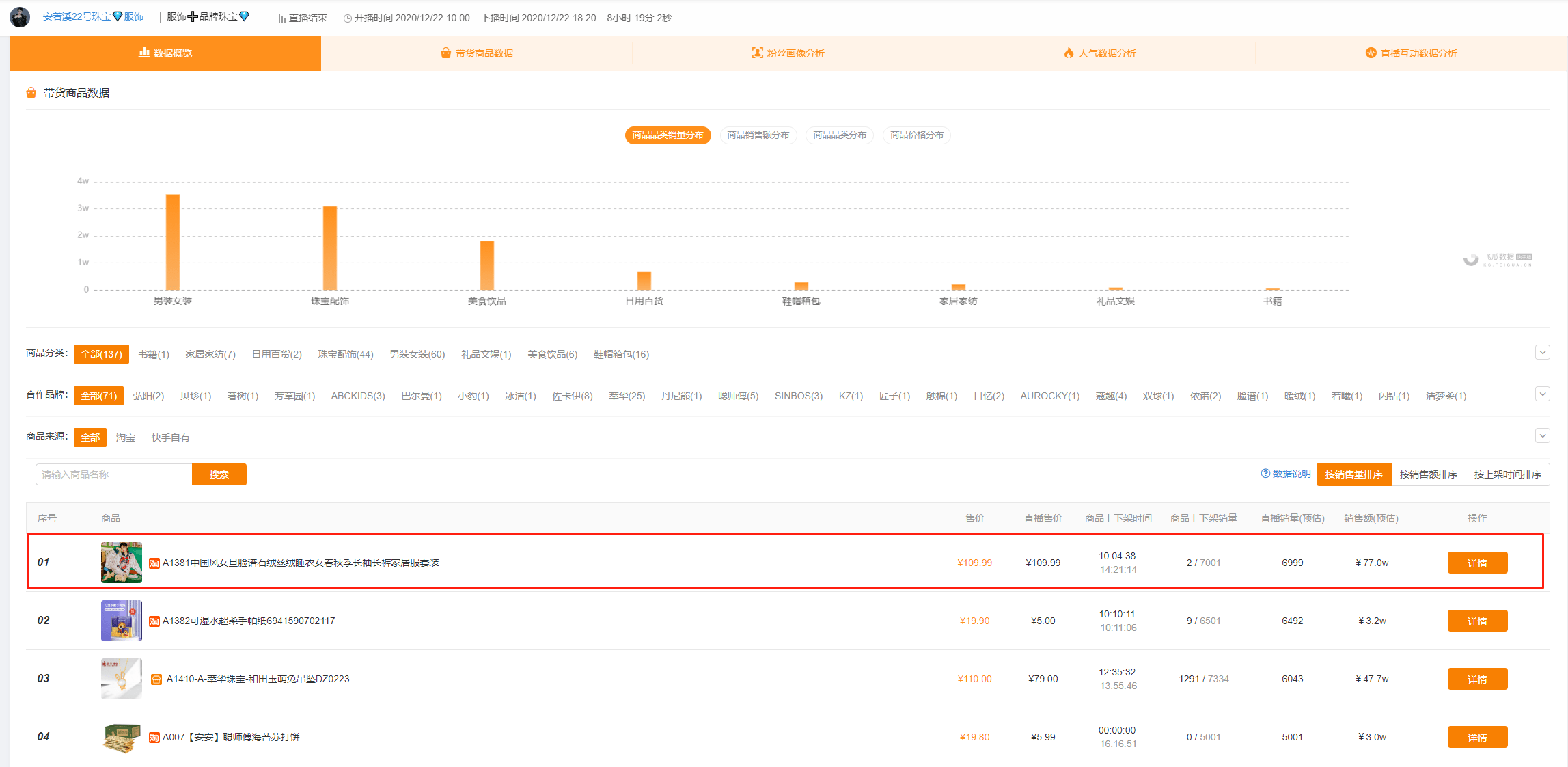Click Taobao source icon on item 01
The width and height of the screenshot is (1568, 767).
click(154, 563)
